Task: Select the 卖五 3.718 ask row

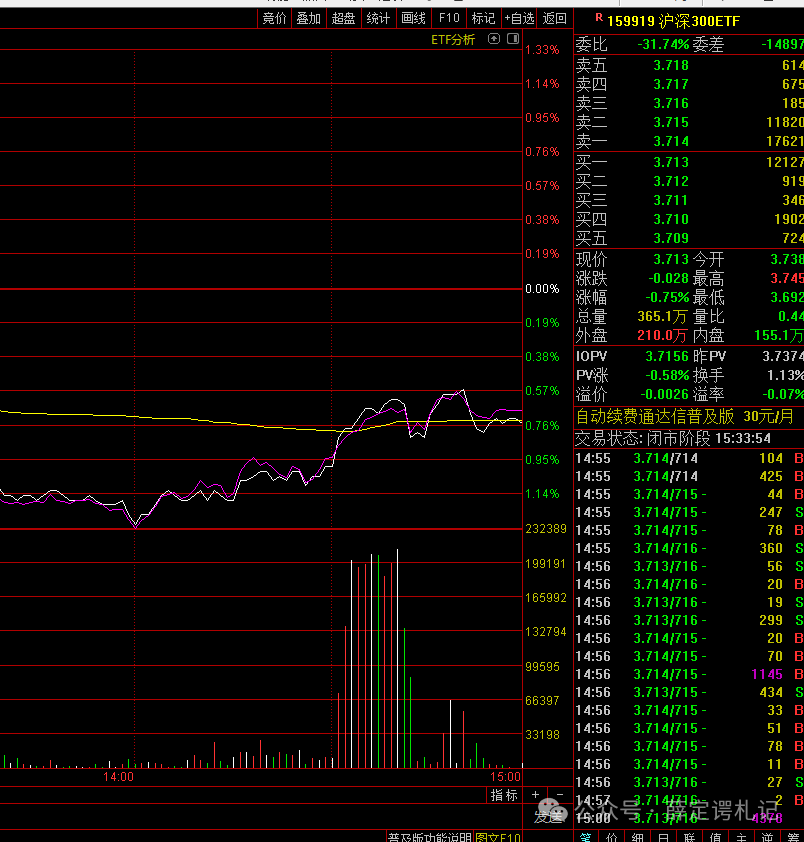Action: (x=689, y=66)
